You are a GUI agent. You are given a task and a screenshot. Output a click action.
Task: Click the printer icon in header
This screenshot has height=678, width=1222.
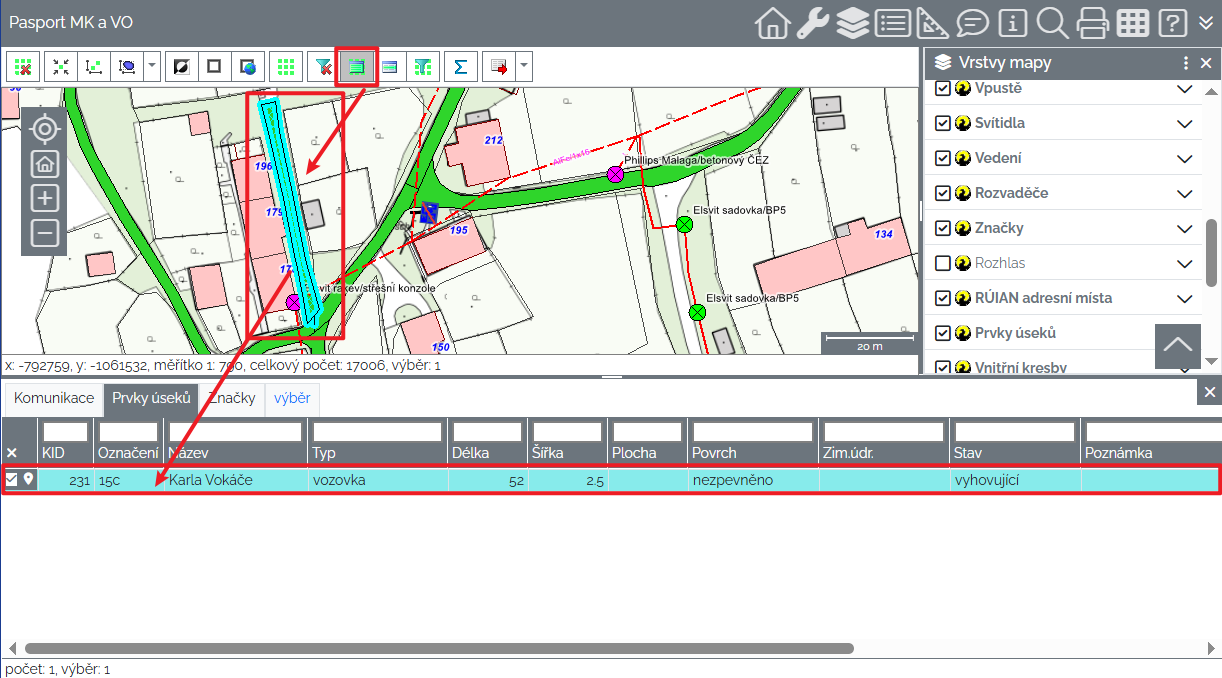[x=1092, y=22]
